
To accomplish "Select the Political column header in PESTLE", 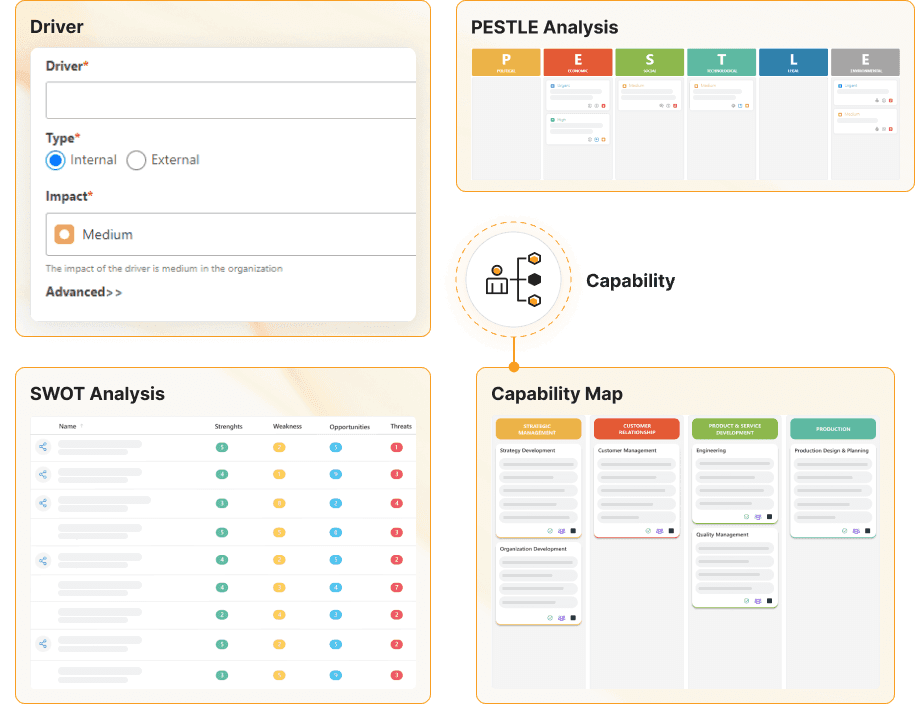I will point(505,62).
